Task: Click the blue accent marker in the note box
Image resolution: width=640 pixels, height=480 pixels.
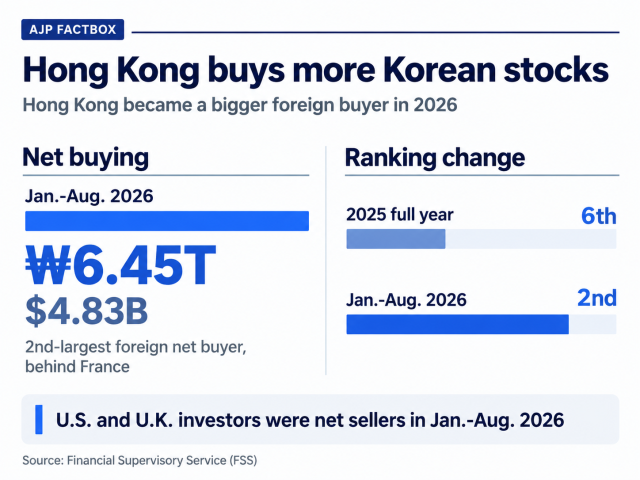Action: [x=39, y=419]
